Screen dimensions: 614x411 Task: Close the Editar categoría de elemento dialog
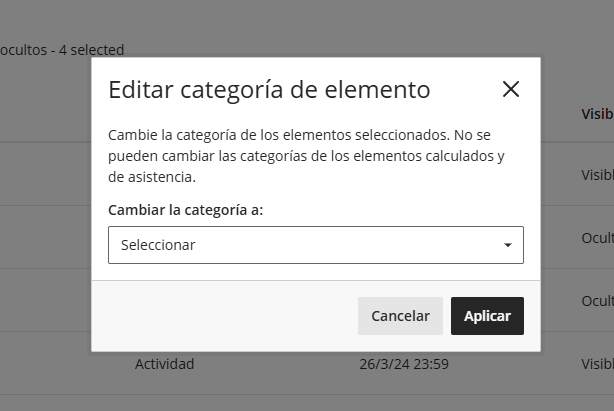511,89
